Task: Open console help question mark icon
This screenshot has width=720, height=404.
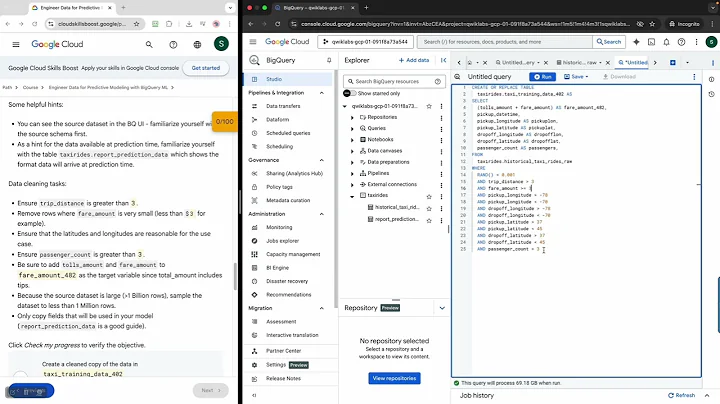Action: [x=681, y=42]
